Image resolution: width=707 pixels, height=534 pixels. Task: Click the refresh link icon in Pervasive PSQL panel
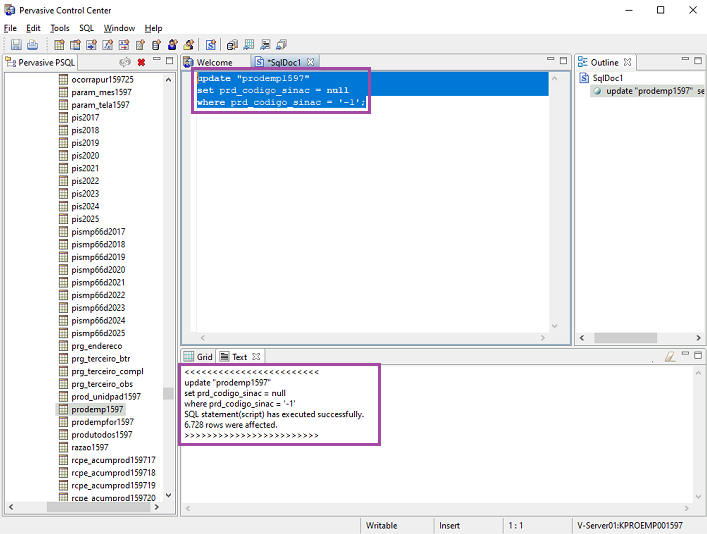point(125,62)
